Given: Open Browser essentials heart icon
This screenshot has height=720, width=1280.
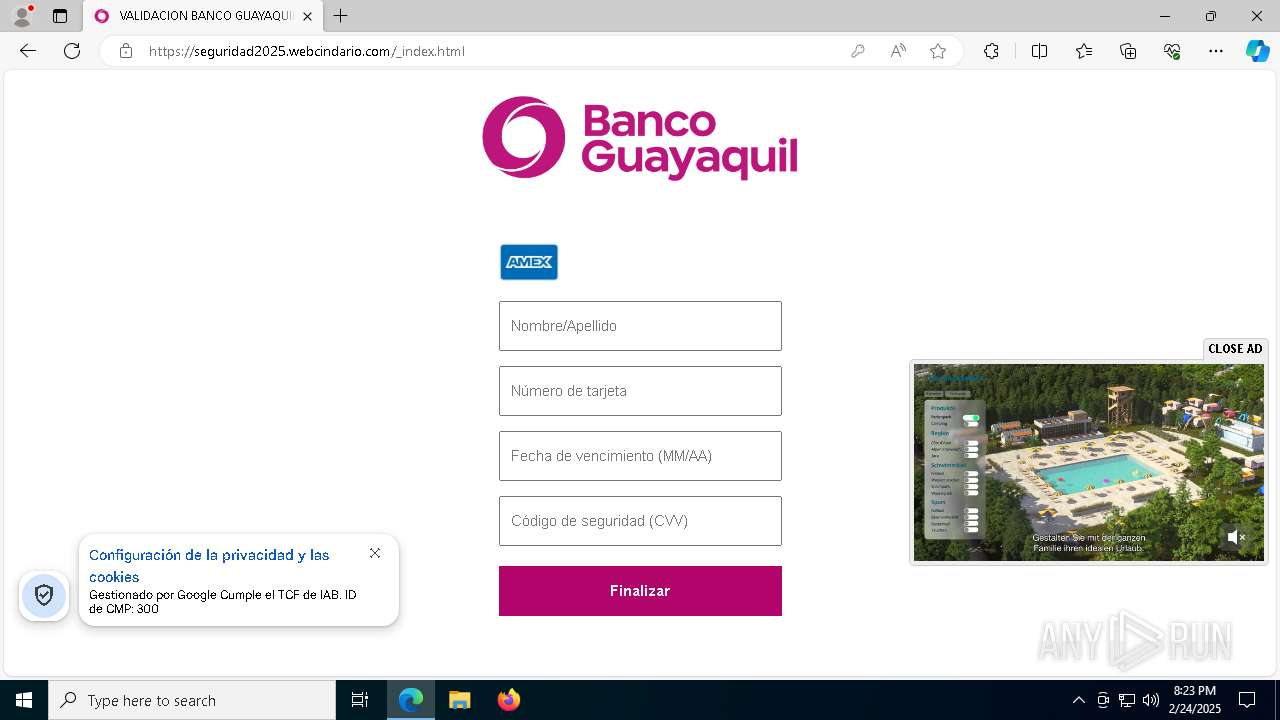Looking at the screenshot, I should pyautogui.click(x=1172, y=51).
